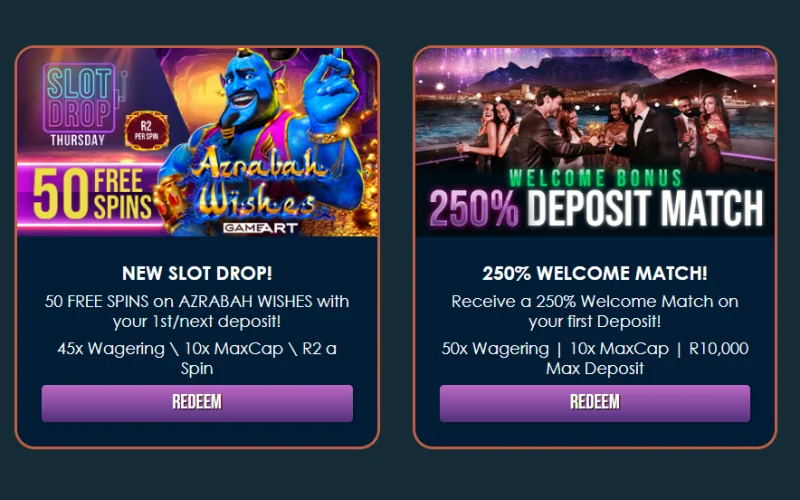
Task: Open the Azrabah Wishes promo banner
Action: (197, 142)
